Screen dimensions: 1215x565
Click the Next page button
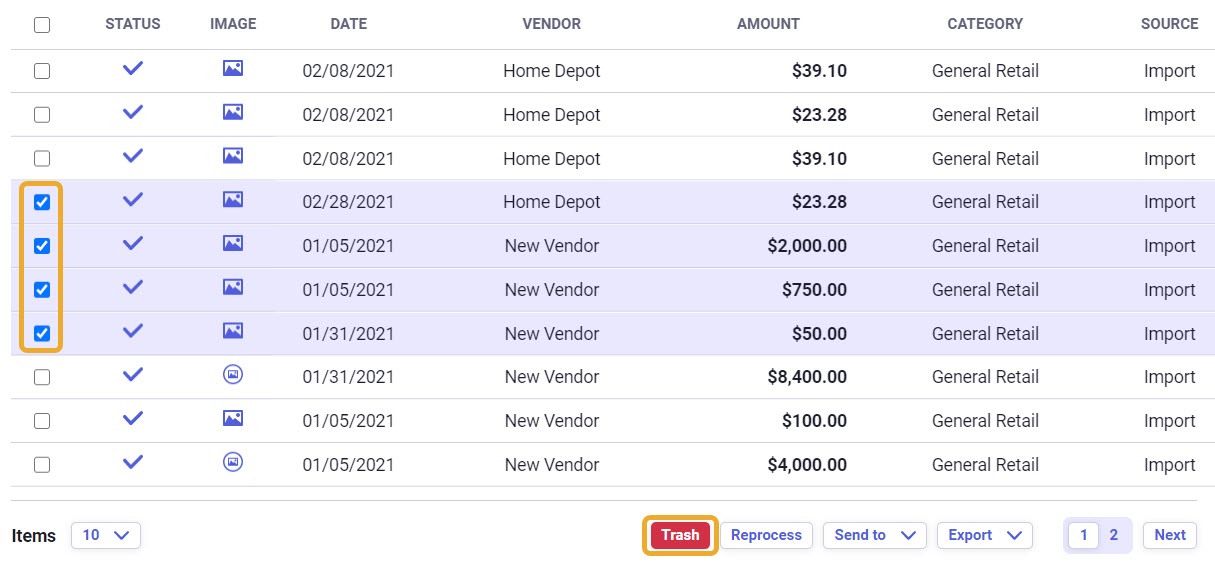tap(1170, 535)
